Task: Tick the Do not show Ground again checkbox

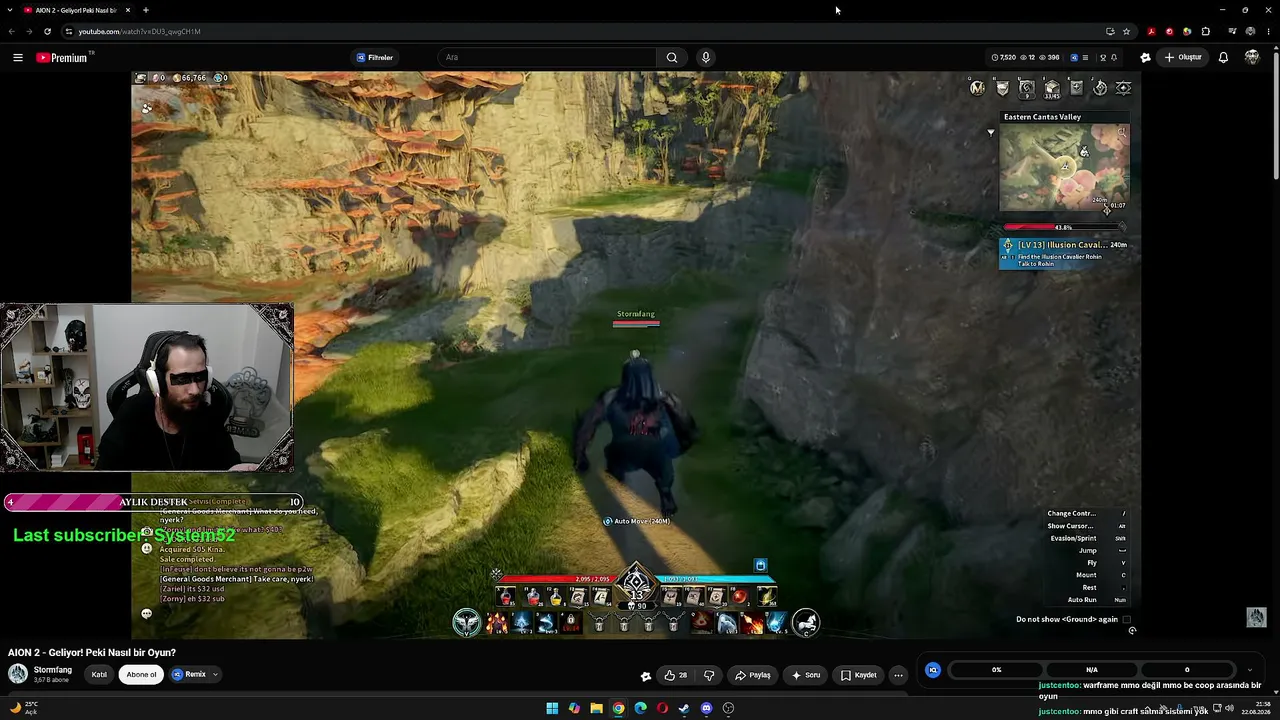Action: 1127,620
